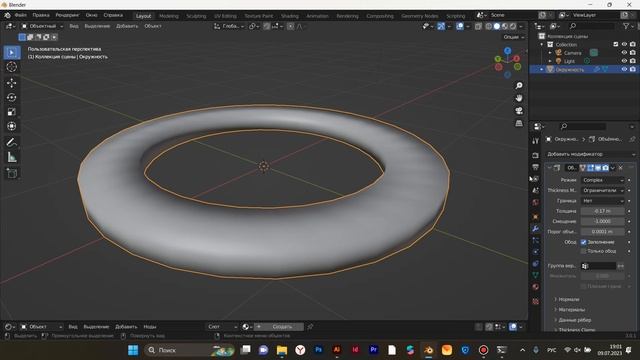Hide Camera with its eye icon
The image size is (640, 360).
[x=624, y=53]
